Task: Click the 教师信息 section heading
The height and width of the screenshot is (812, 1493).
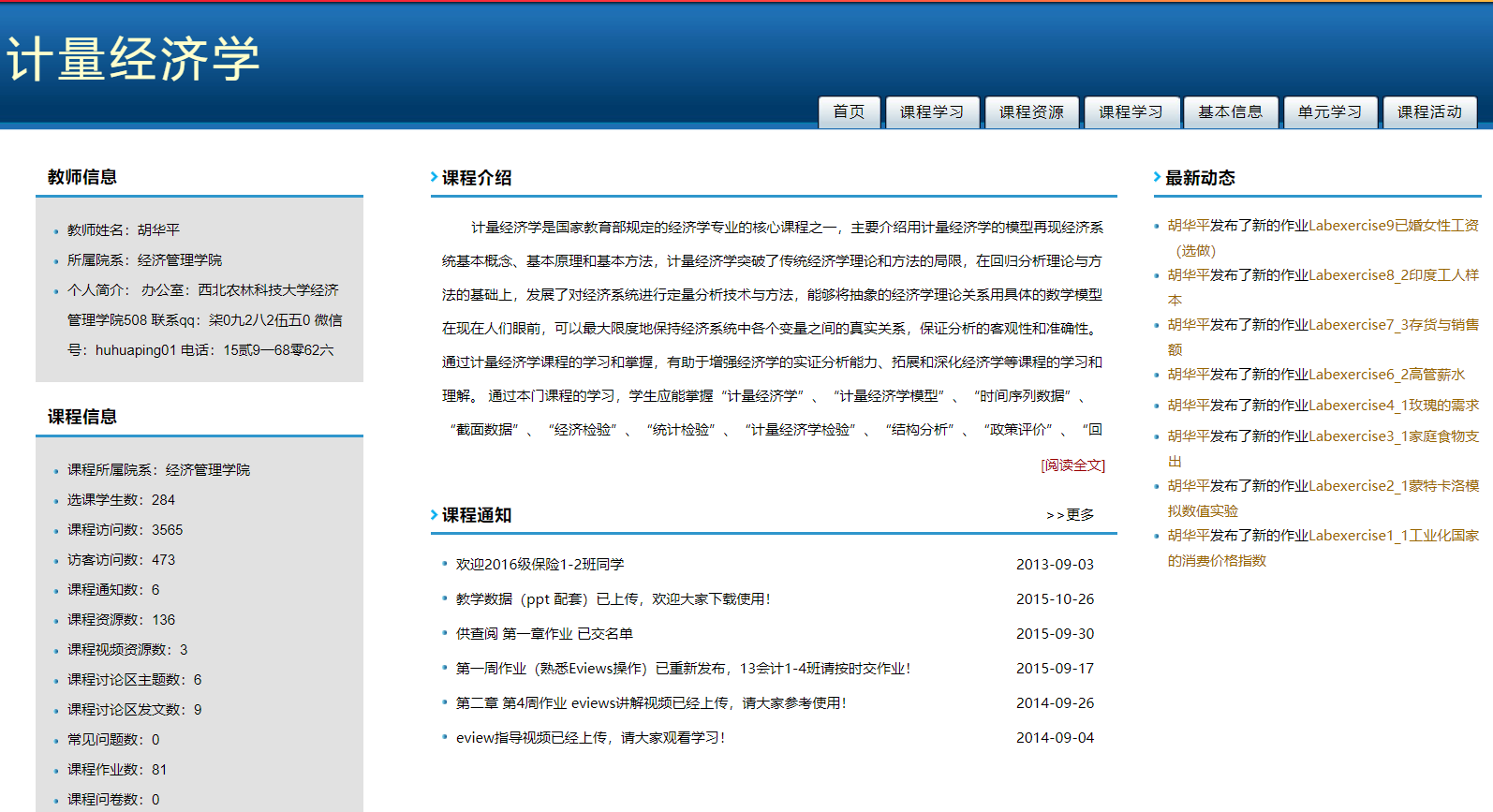Action: [82, 177]
